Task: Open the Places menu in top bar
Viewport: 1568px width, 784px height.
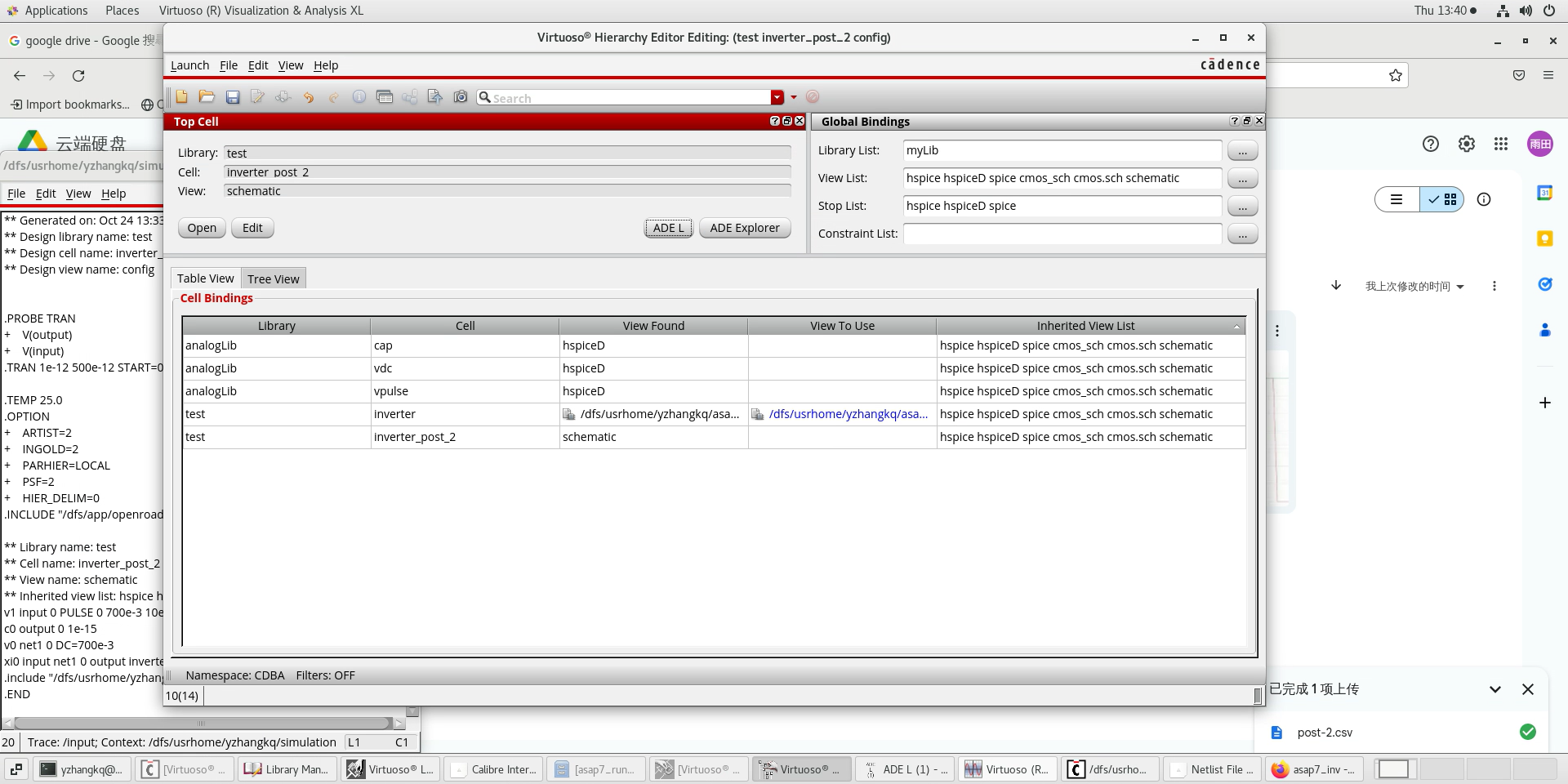Action: (x=122, y=11)
